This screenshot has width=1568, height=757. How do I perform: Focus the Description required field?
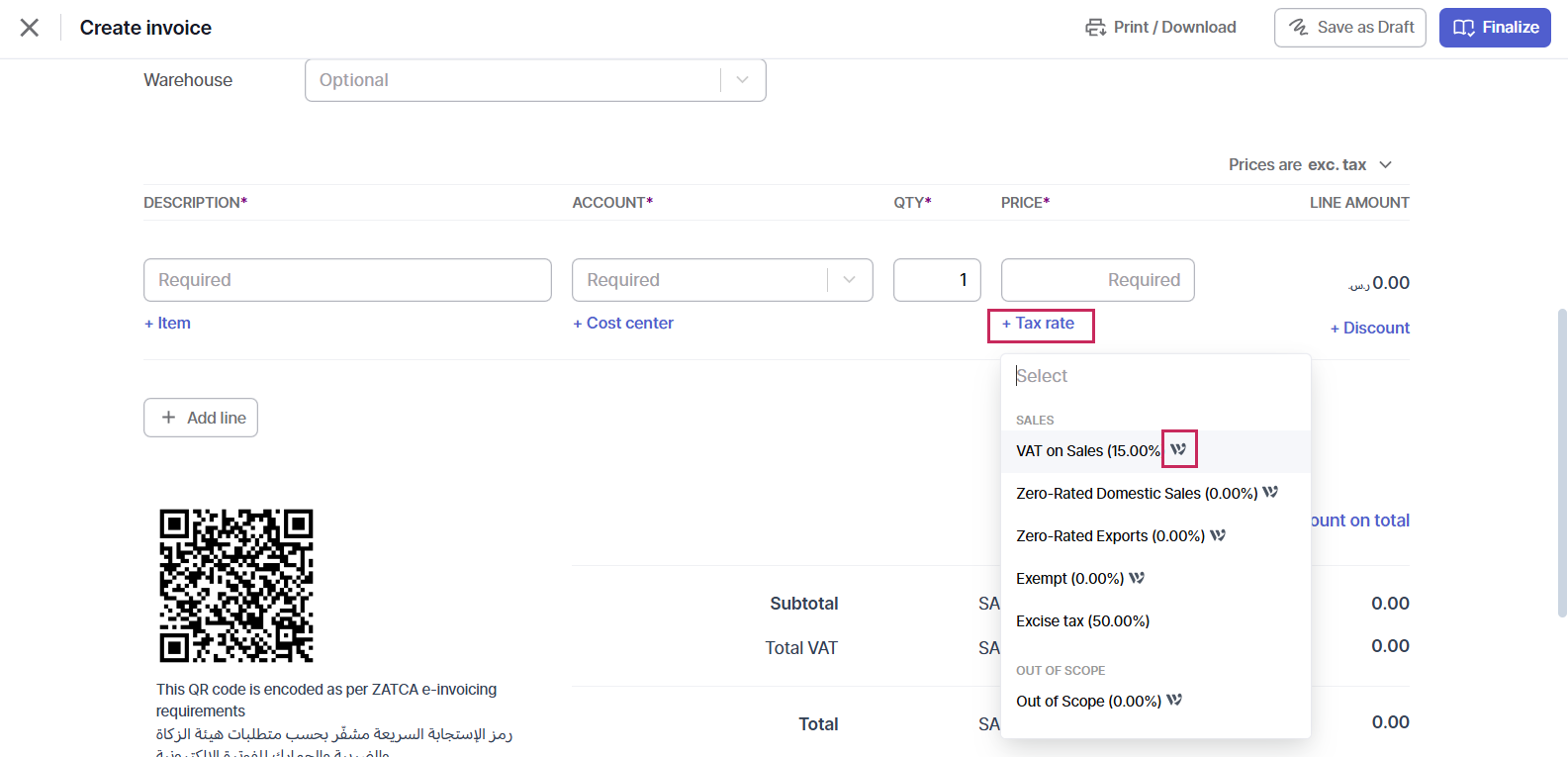347,280
